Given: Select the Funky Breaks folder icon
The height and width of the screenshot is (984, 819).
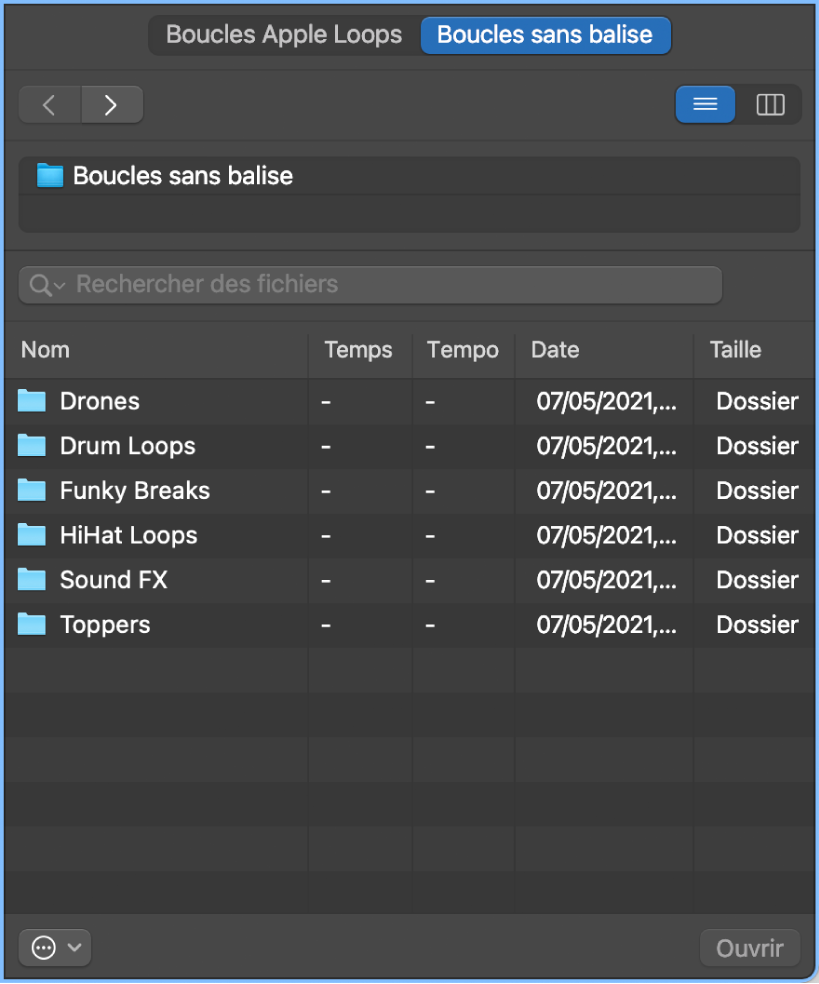Looking at the screenshot, I should (32, 490).
